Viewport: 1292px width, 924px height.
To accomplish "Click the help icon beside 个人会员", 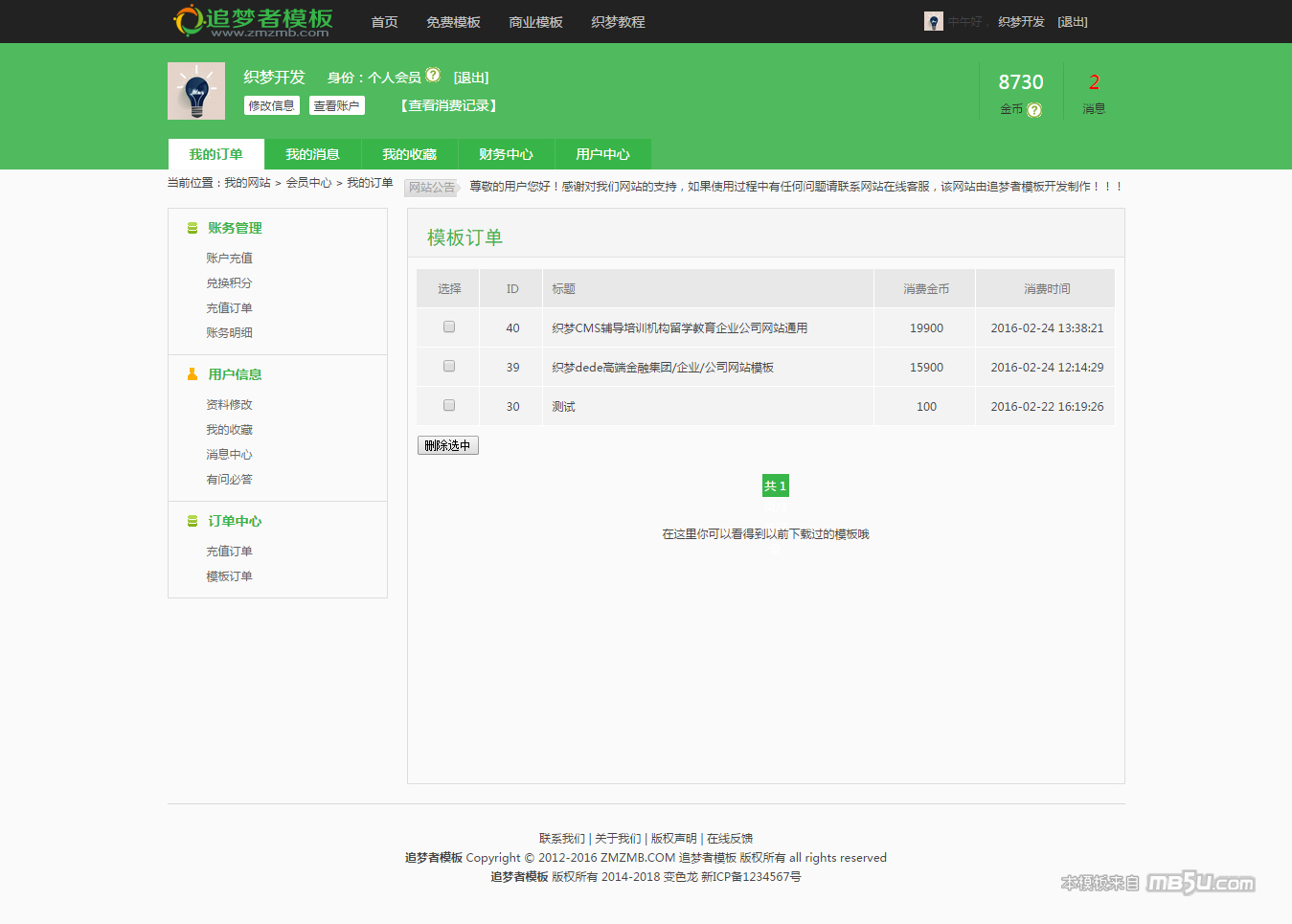I will click(x=433, y=75).
